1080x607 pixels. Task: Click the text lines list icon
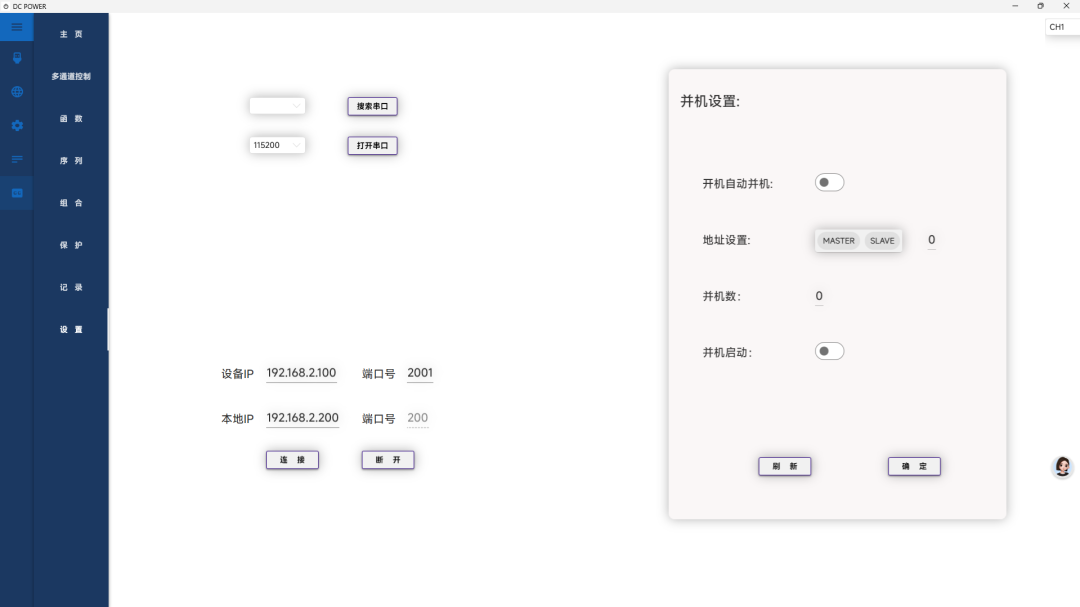click(x=16, y=159)
